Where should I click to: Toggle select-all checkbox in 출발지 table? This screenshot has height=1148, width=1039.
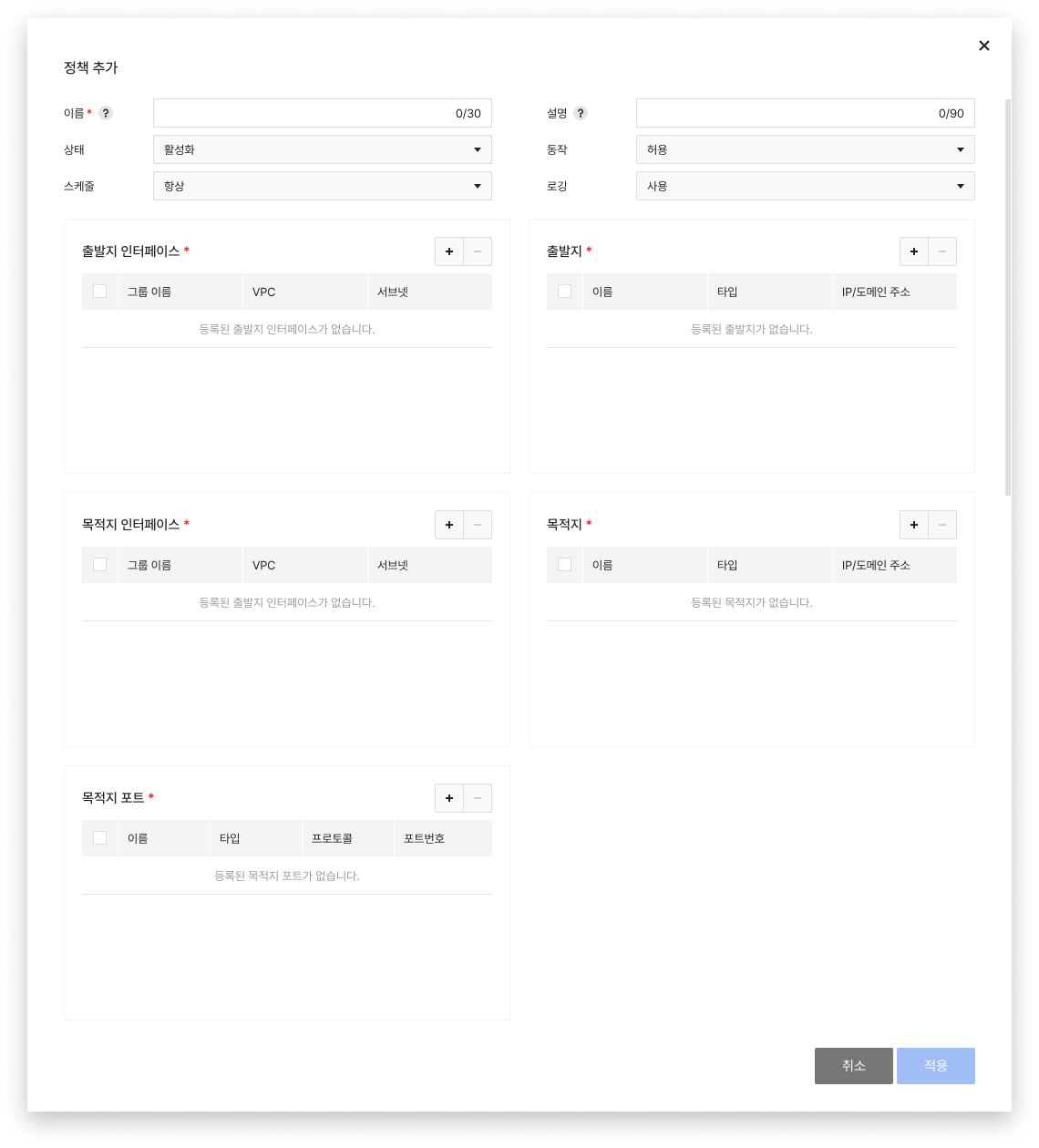pyautogui.click(x=565, y=292)
